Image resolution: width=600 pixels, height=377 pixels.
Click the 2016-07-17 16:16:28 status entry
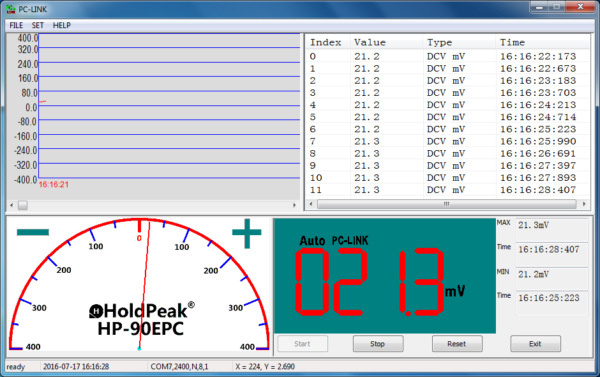pos(76,367)
